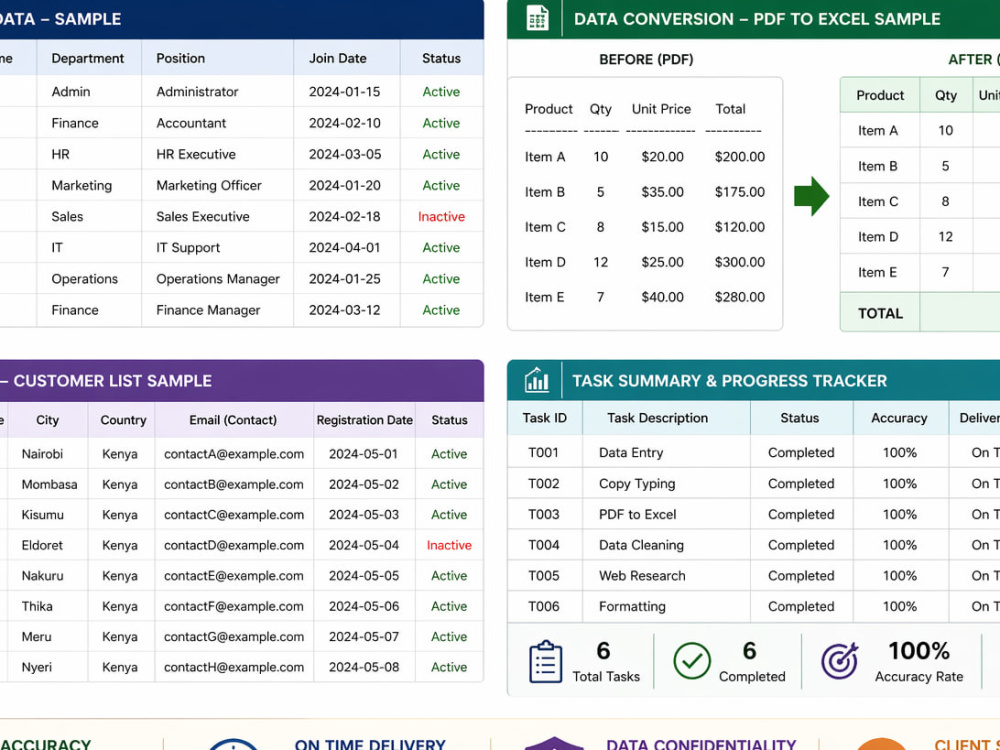Click the clipboard icon beside Total Tasks
This screenshot has height=750, width=1000.
click(x=545, y=662)
